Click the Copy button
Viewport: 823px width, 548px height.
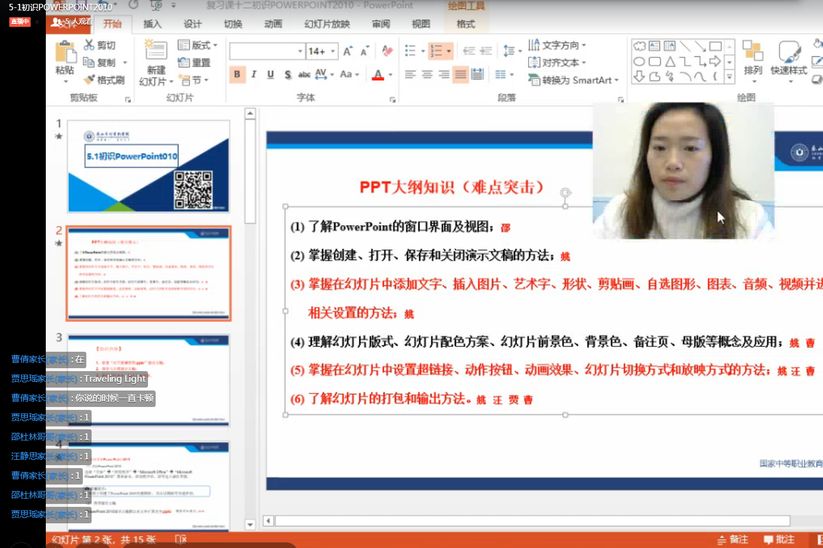[x=100, y=62]
